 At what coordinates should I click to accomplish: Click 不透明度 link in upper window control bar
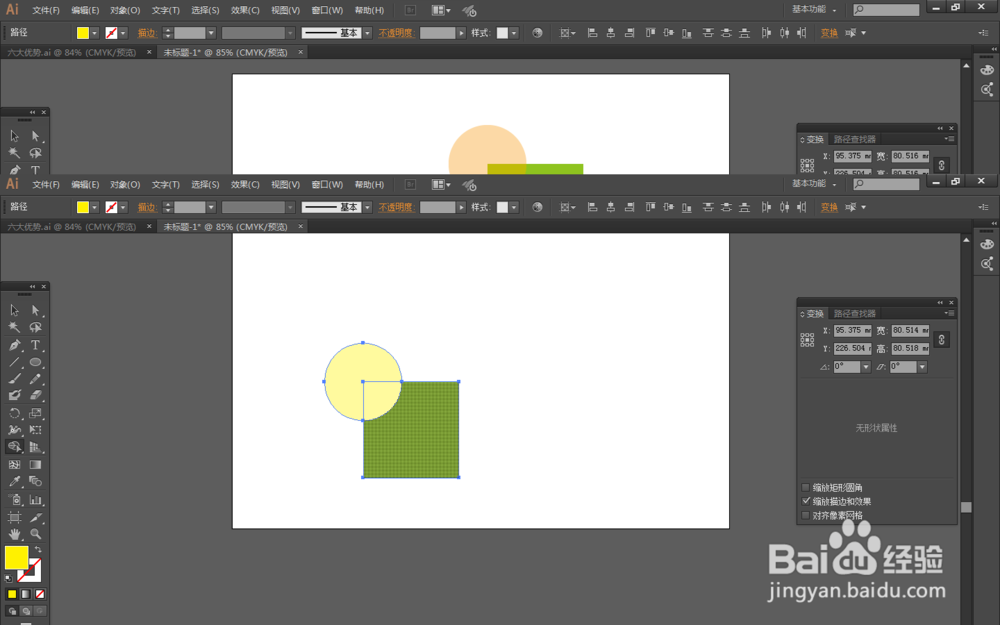pos(396,33)
